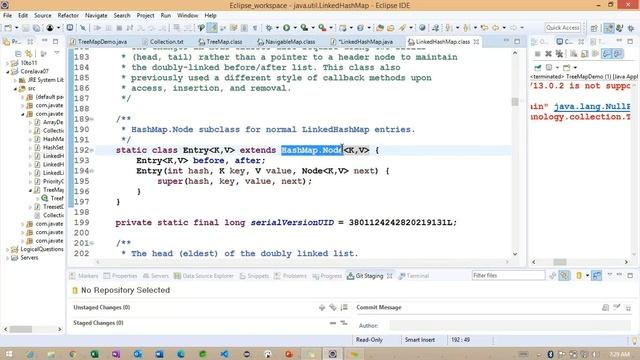Click the Debug bug toolbar icon
This screenshot has height=360, width=640.
click(269, 28)
